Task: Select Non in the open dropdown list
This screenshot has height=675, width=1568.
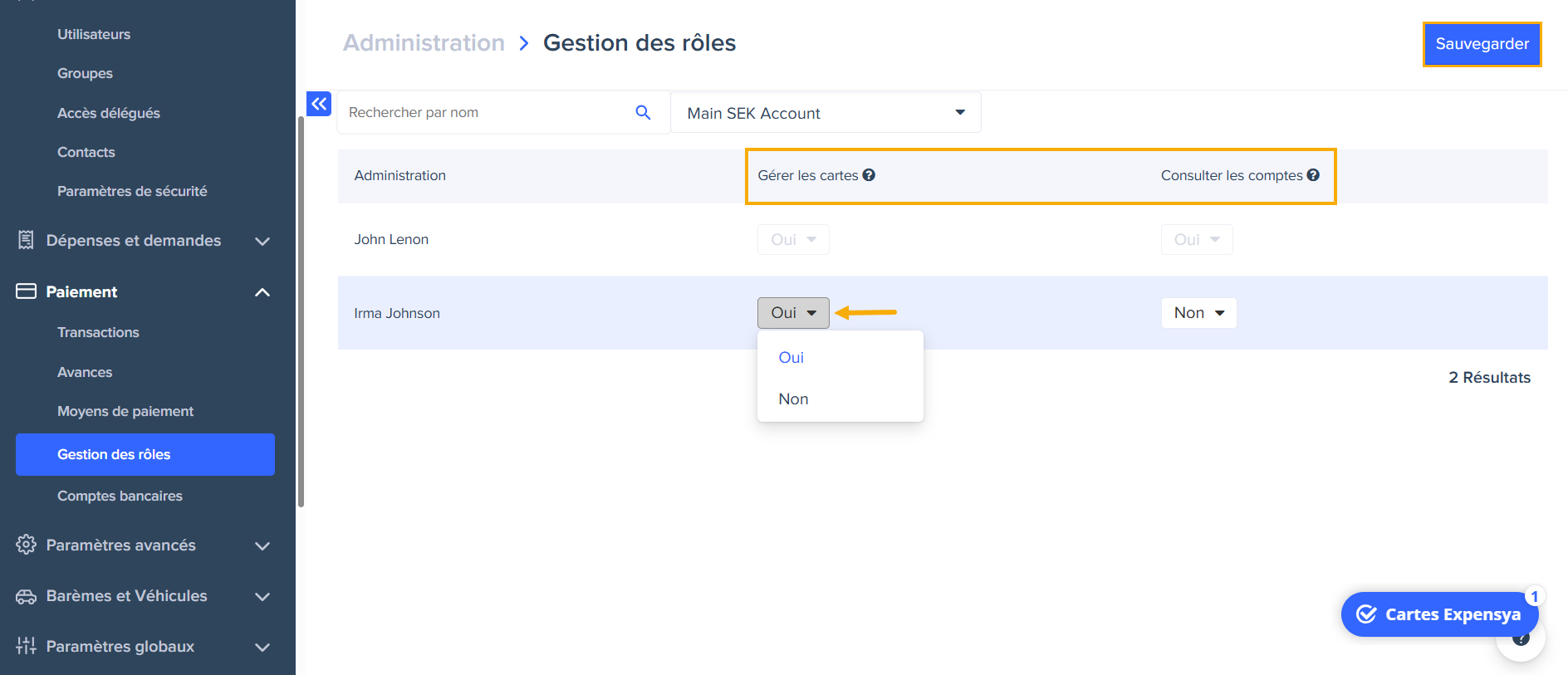Action: [x=794, y=399]
